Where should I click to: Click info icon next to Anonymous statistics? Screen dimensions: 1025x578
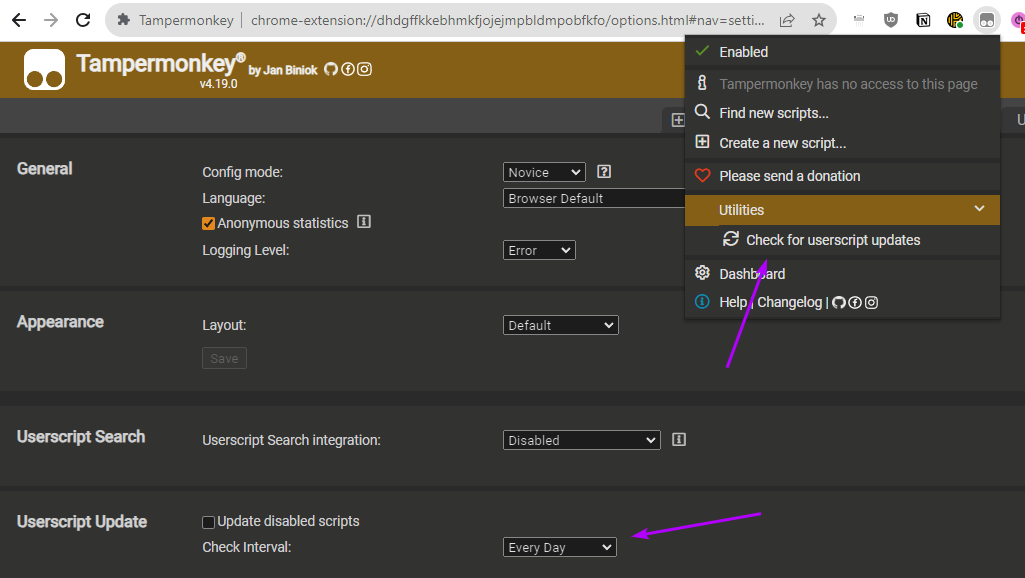click(x=364, y=222)
